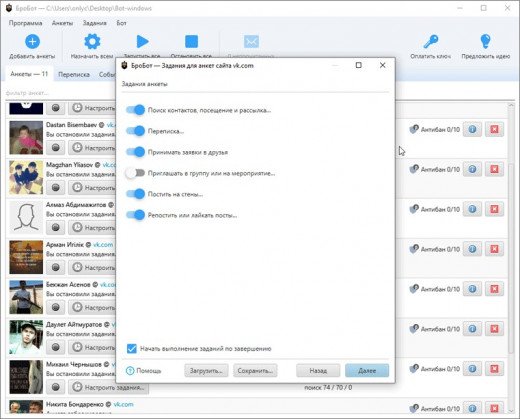
Task: Start all with the play icon
Action: 142,42
